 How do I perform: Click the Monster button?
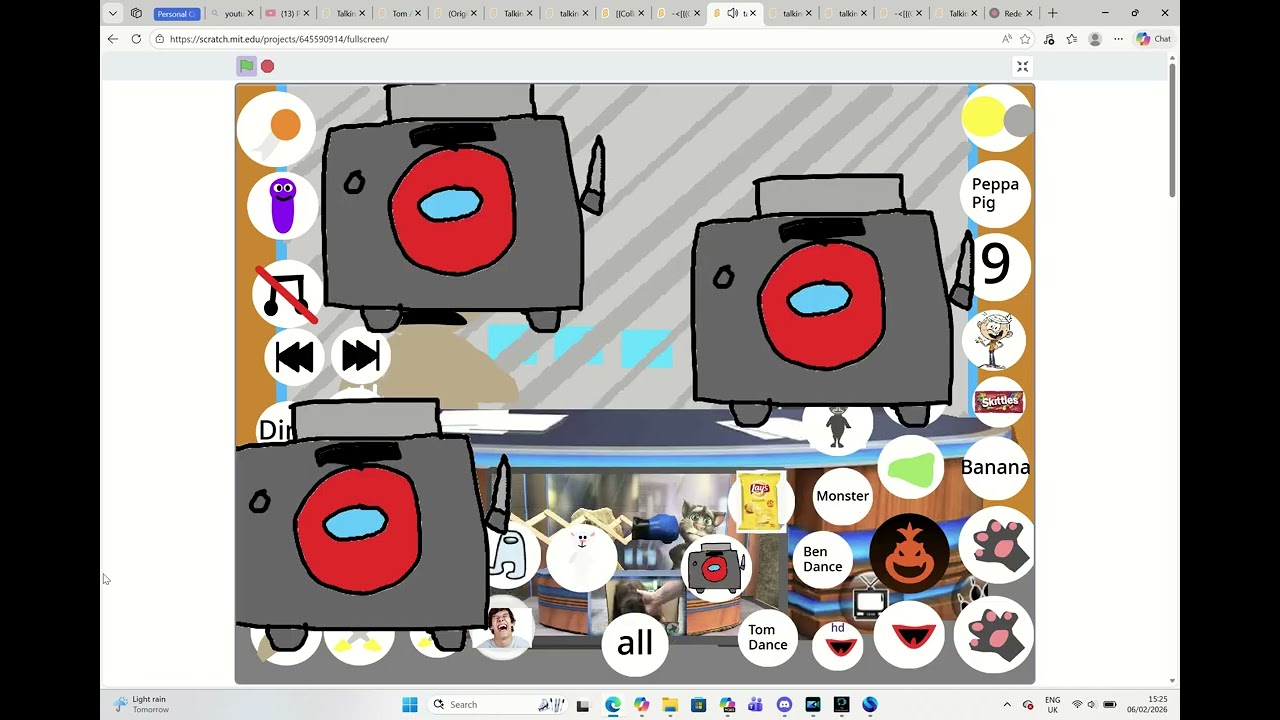pyautogui.click(x=842, y=496)
